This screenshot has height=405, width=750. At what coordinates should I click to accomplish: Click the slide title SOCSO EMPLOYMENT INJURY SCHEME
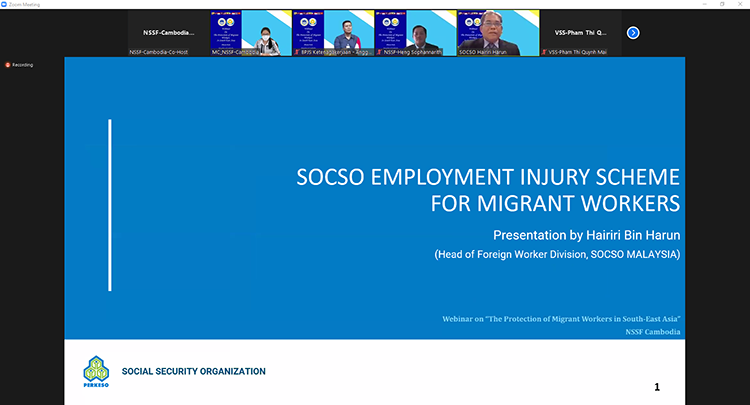point(488,177)
